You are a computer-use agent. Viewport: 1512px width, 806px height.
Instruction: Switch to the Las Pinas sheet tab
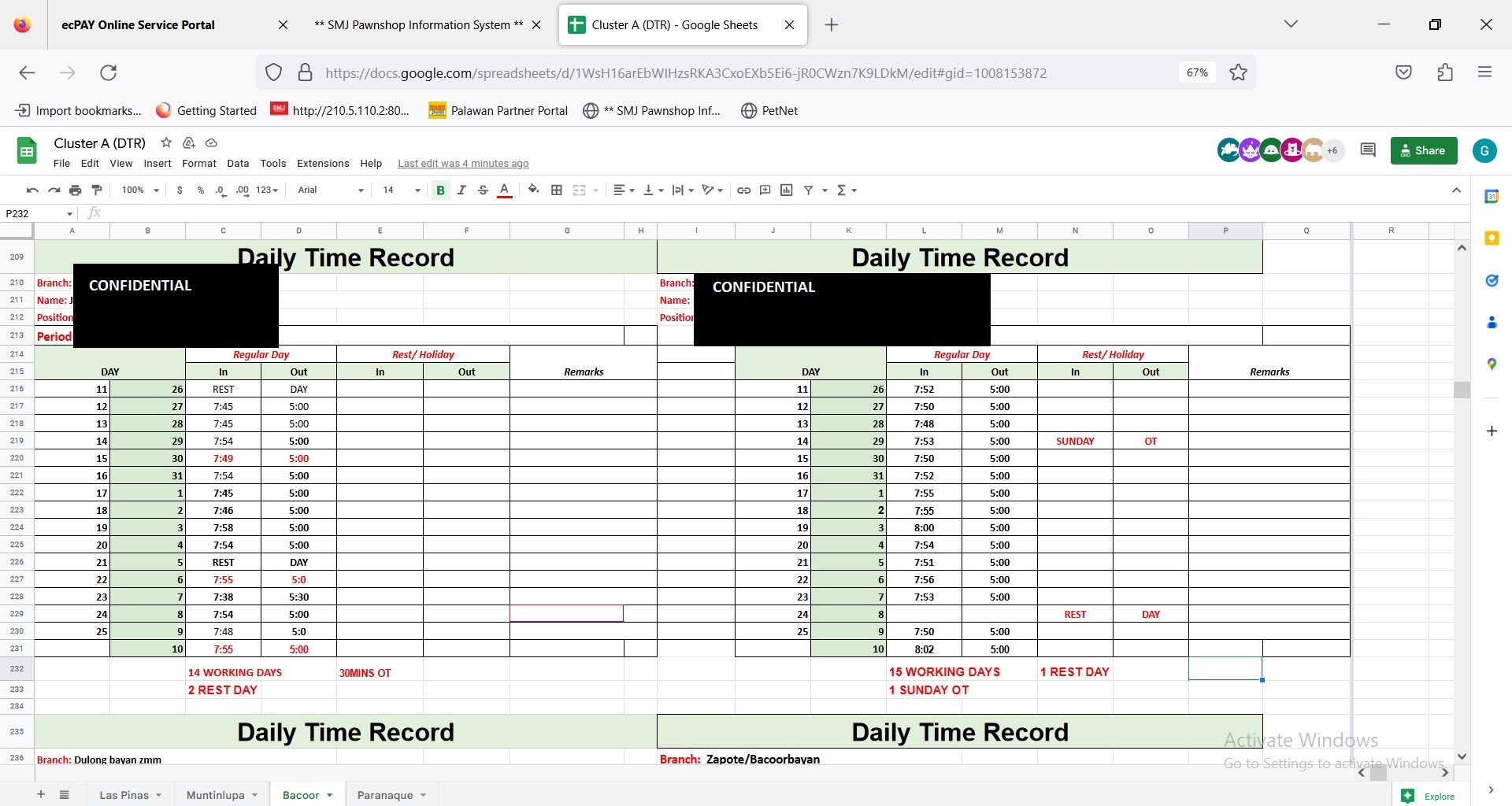coord(124,795)
